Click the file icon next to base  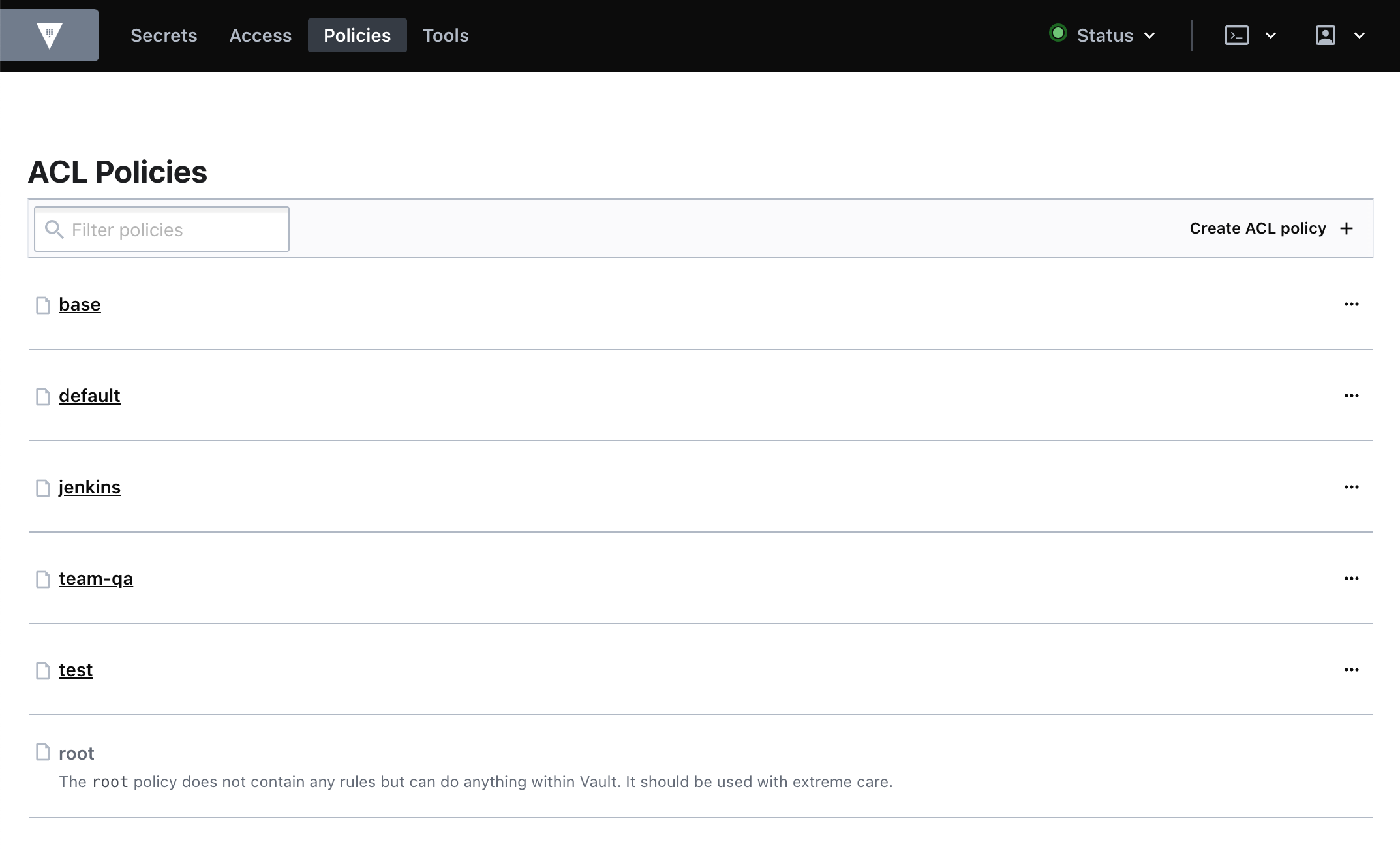[43, 305]
